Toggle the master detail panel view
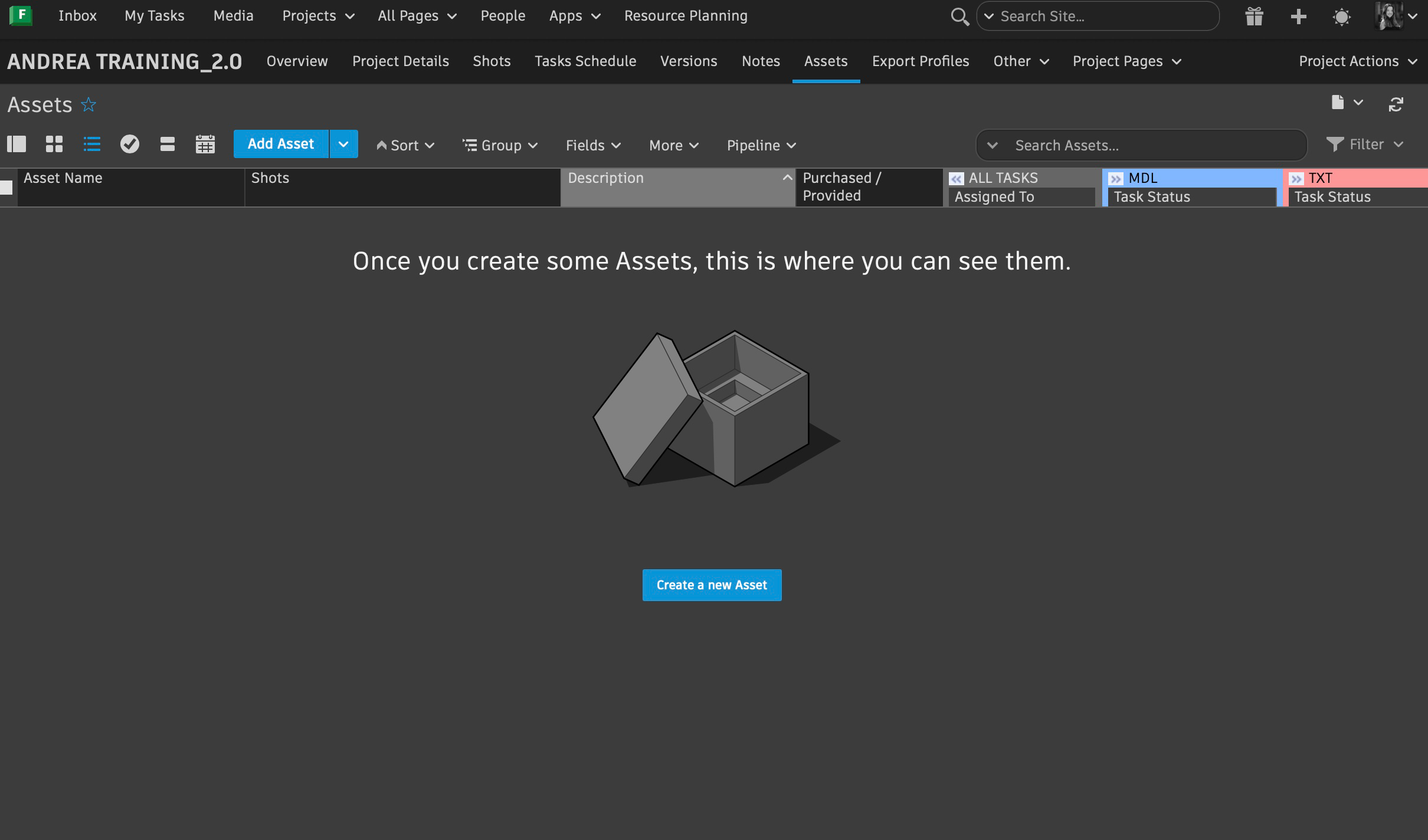Screen dimensions: 1428x840 tap(17, 145)
